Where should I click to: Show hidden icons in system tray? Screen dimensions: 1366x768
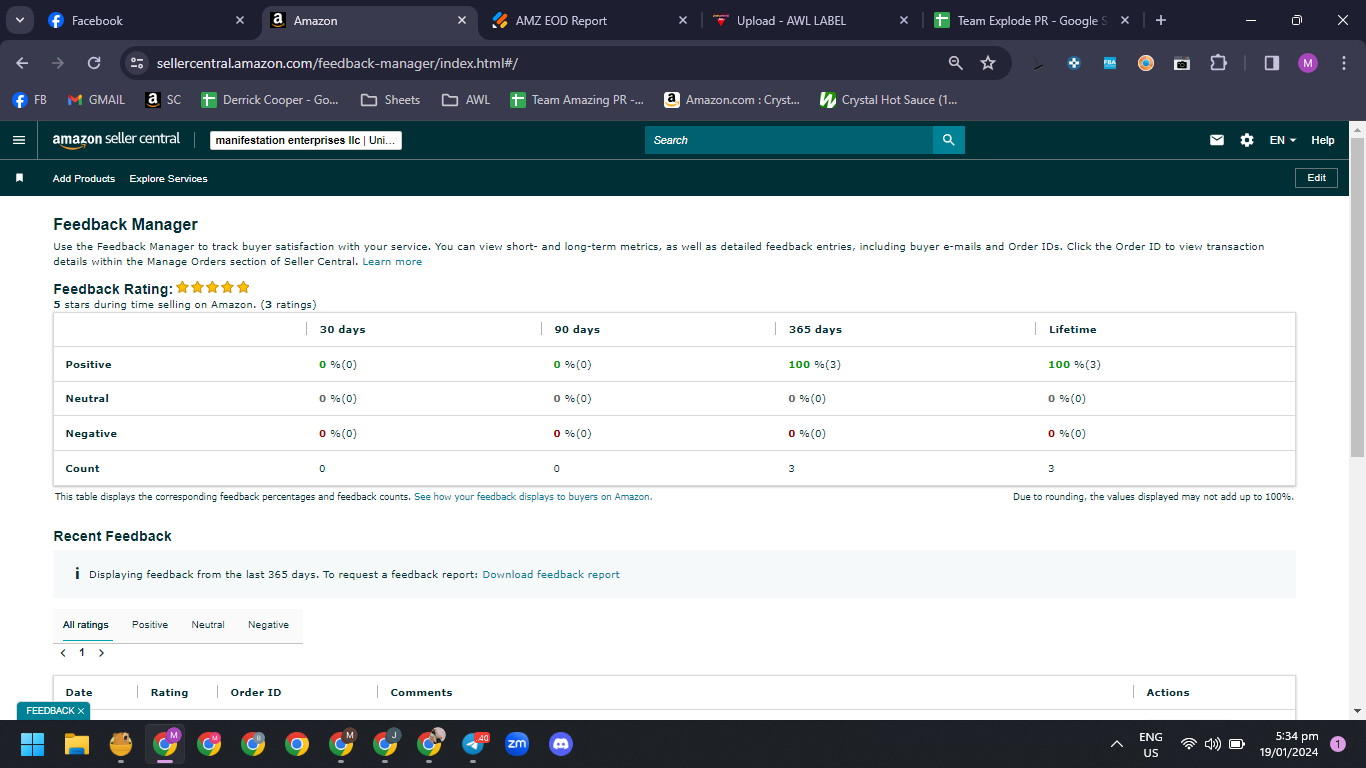coord(1117,744)
